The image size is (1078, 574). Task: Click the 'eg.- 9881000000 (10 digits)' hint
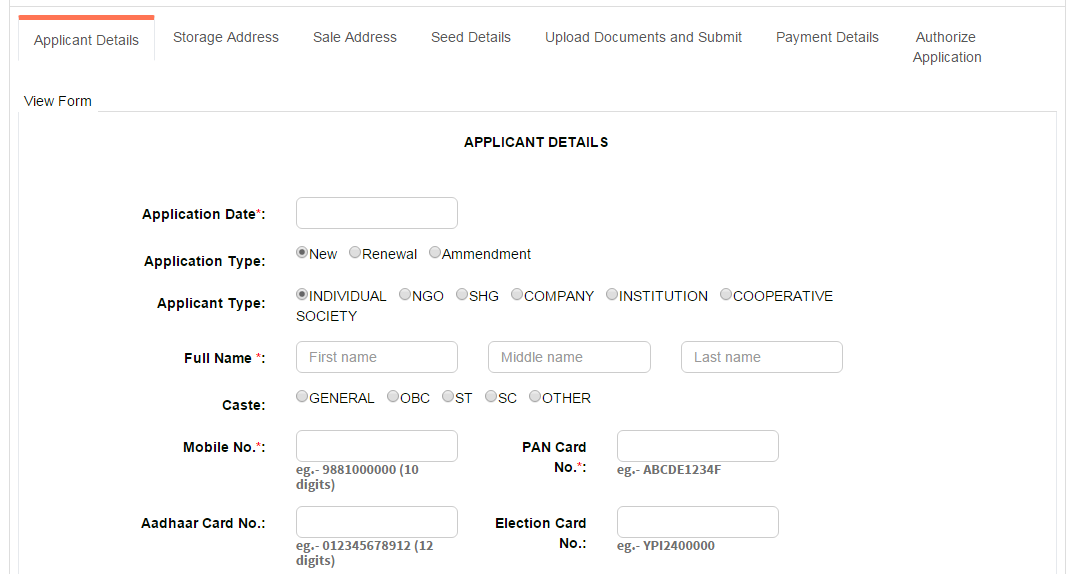(x=358, y=477)
